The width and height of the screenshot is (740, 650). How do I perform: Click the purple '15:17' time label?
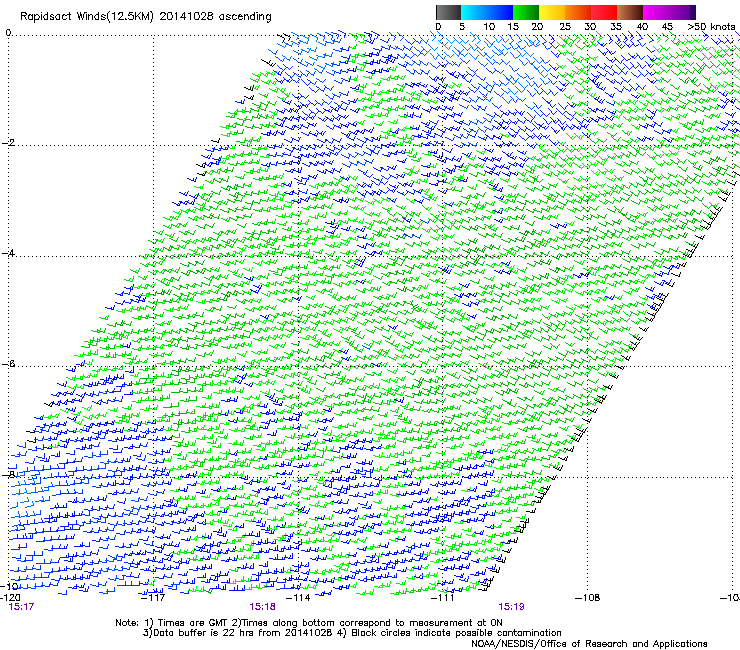tap(21, 607)
